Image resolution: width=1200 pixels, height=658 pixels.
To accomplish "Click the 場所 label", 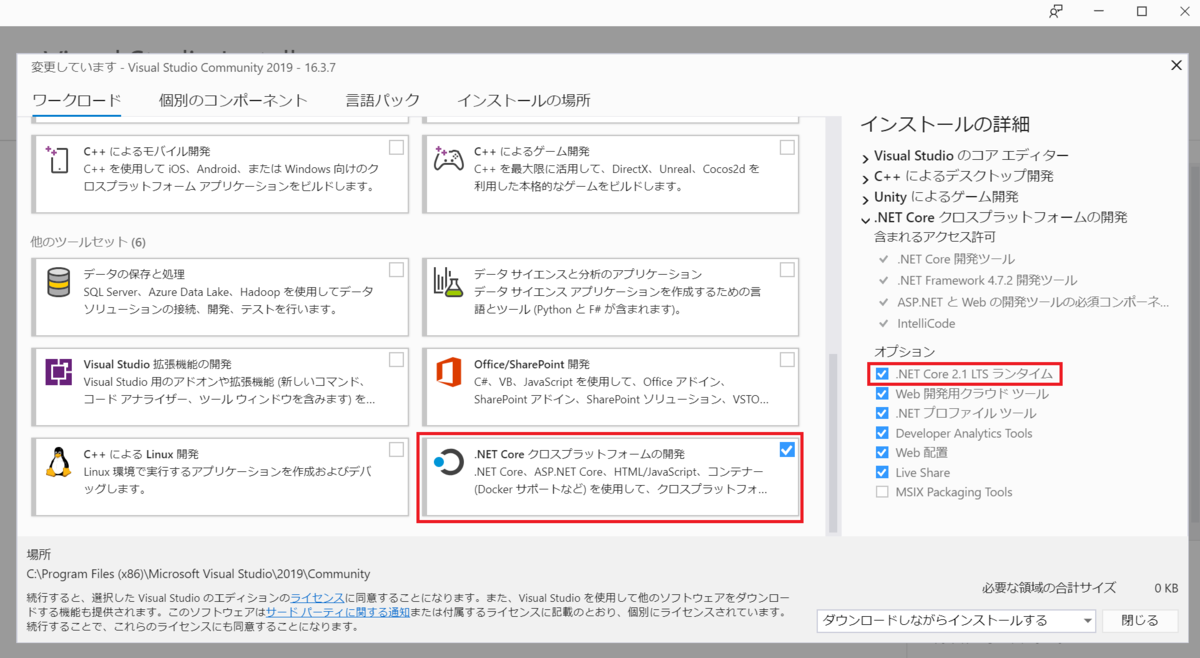I will point(39,554).
